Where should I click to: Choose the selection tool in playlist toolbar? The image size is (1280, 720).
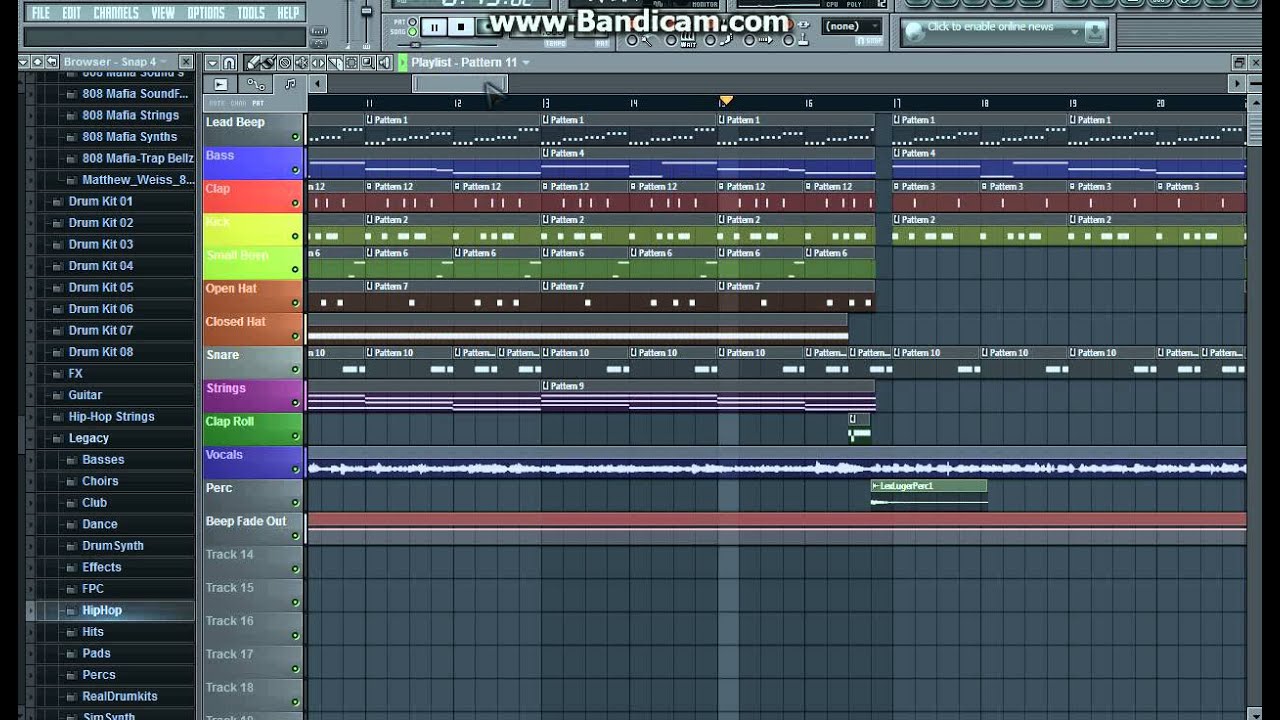(351, 63)
